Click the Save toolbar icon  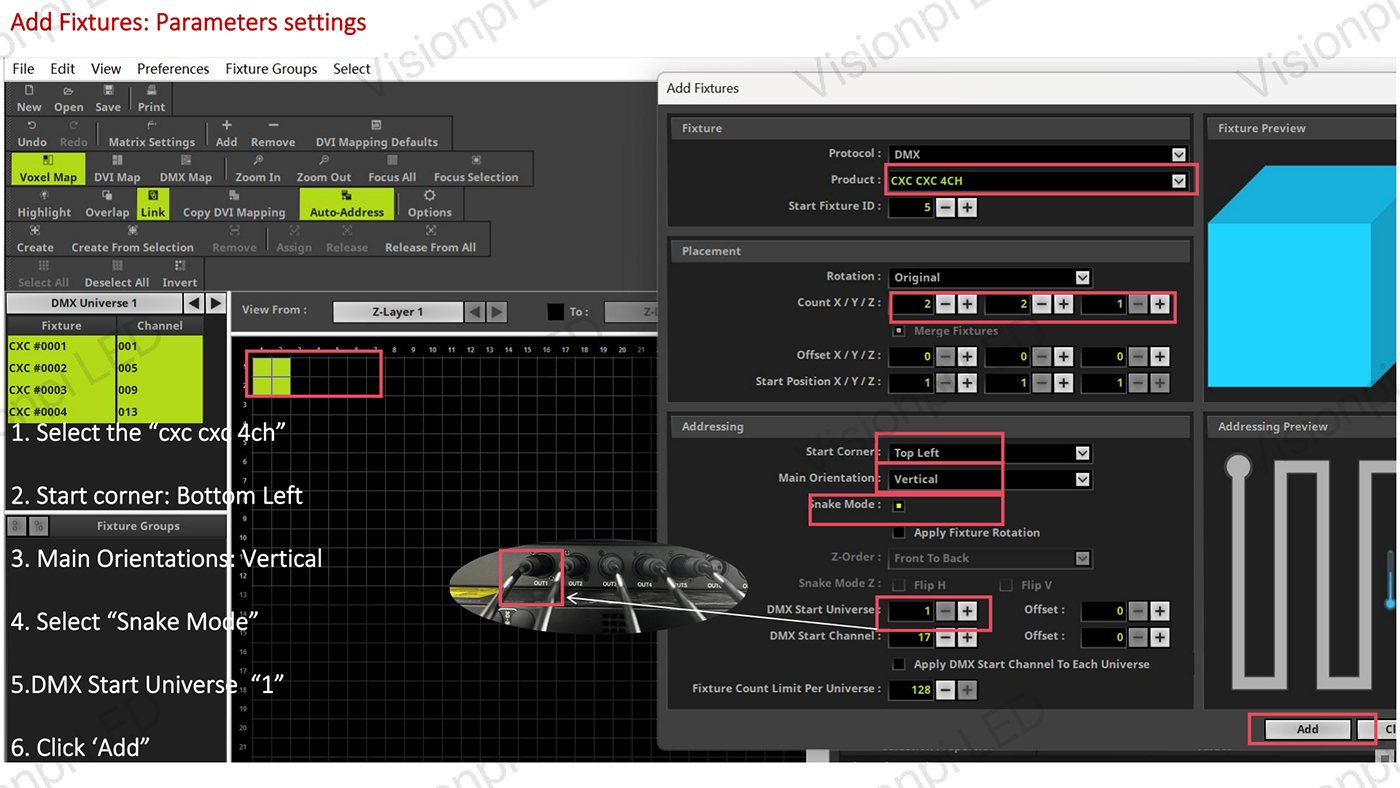(x=108, y=99)
